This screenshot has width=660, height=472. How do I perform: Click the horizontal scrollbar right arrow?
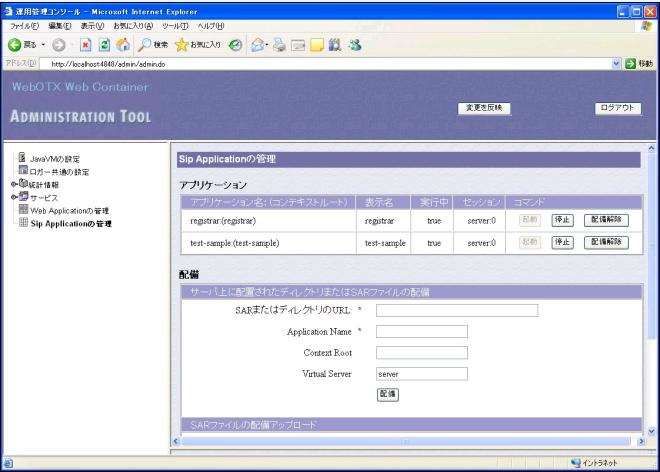click(x=641, y=441)
